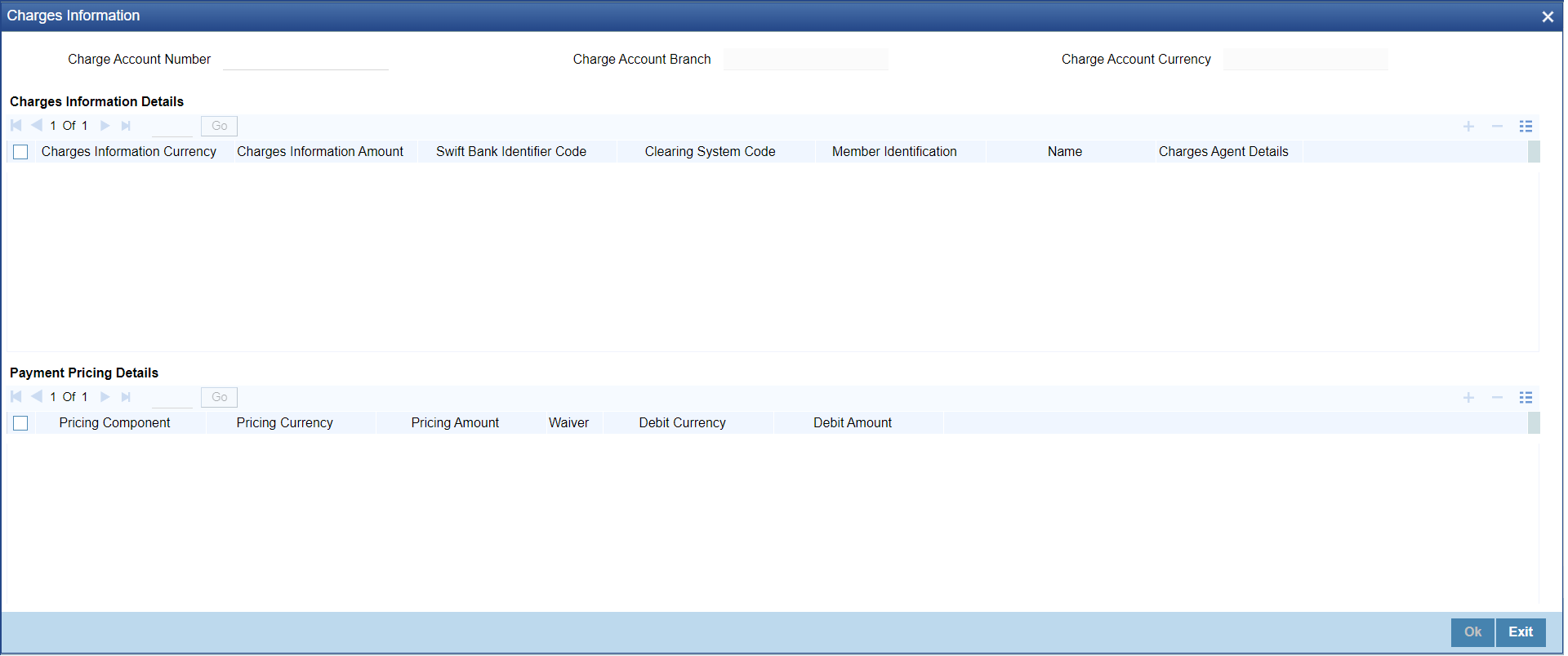The image size is (1568, 656).
Task: Add a row in Charges Information Details
Action: coord(1468,126)
